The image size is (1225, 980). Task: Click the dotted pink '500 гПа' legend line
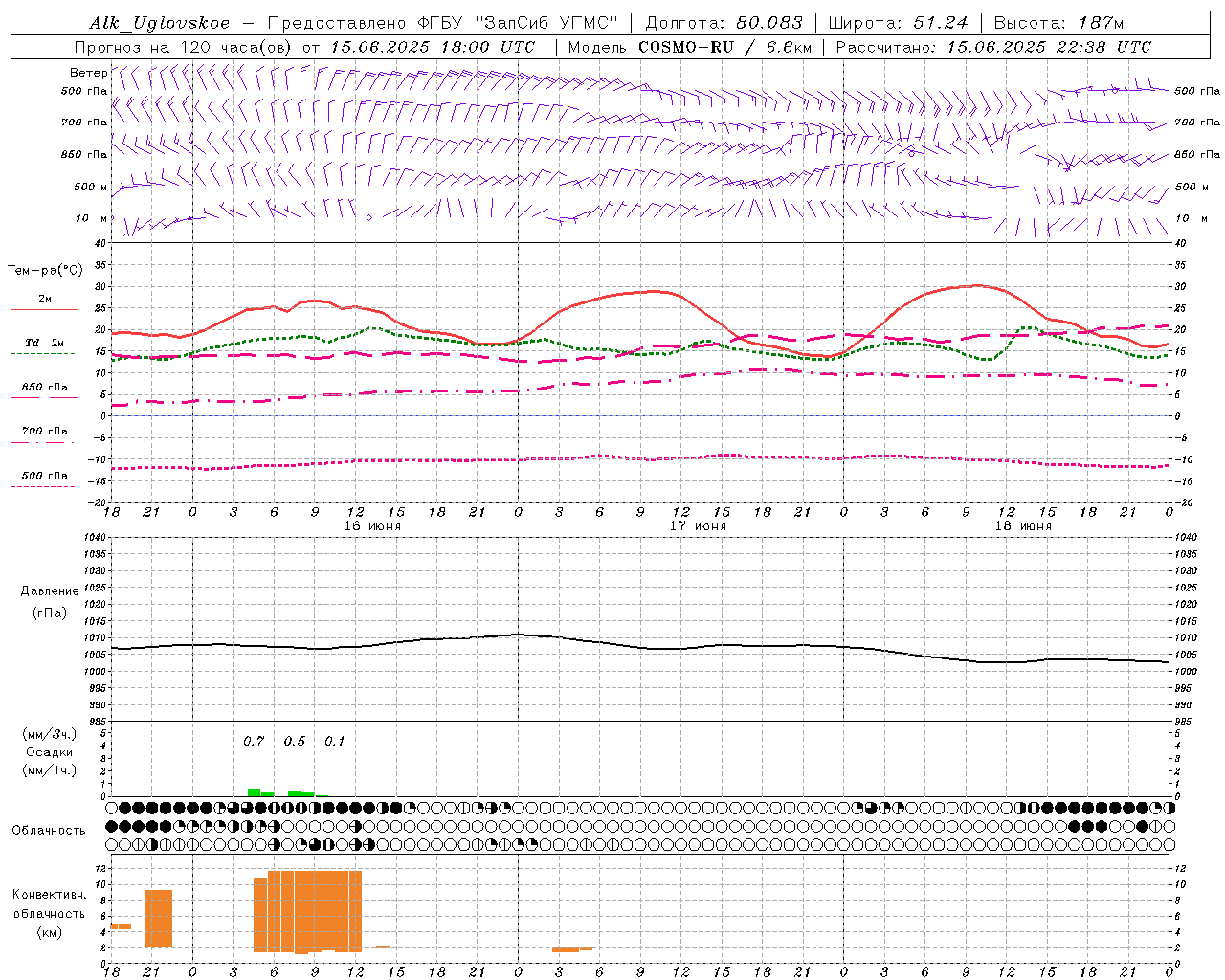tap(43, 486)
